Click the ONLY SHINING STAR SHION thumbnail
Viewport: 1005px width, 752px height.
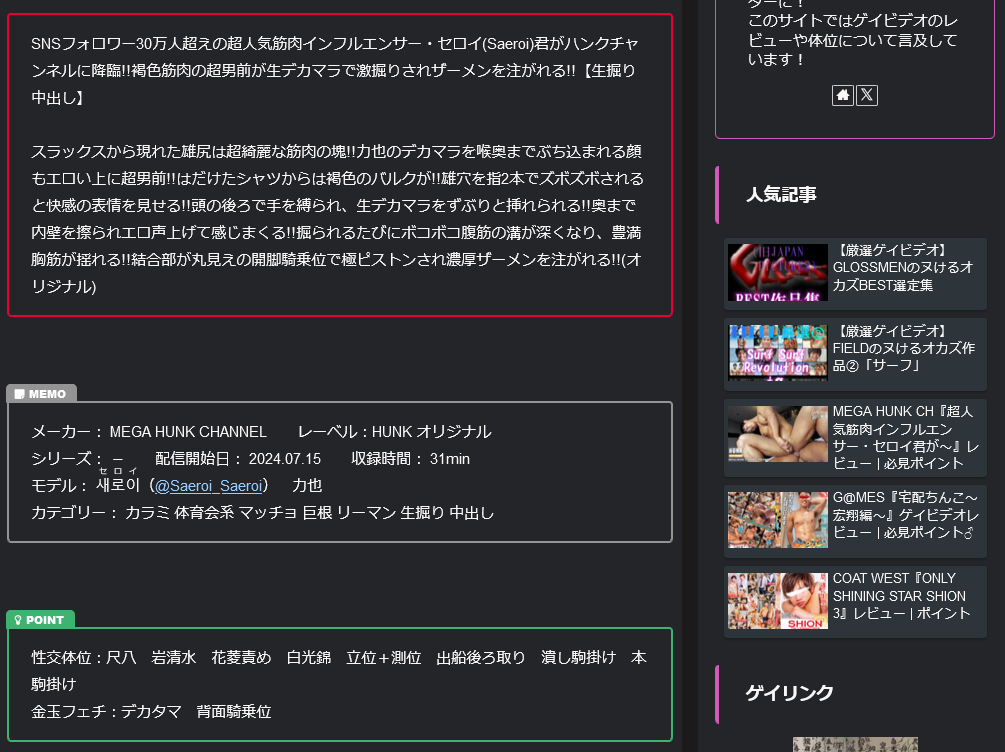(x=777, y=601)
